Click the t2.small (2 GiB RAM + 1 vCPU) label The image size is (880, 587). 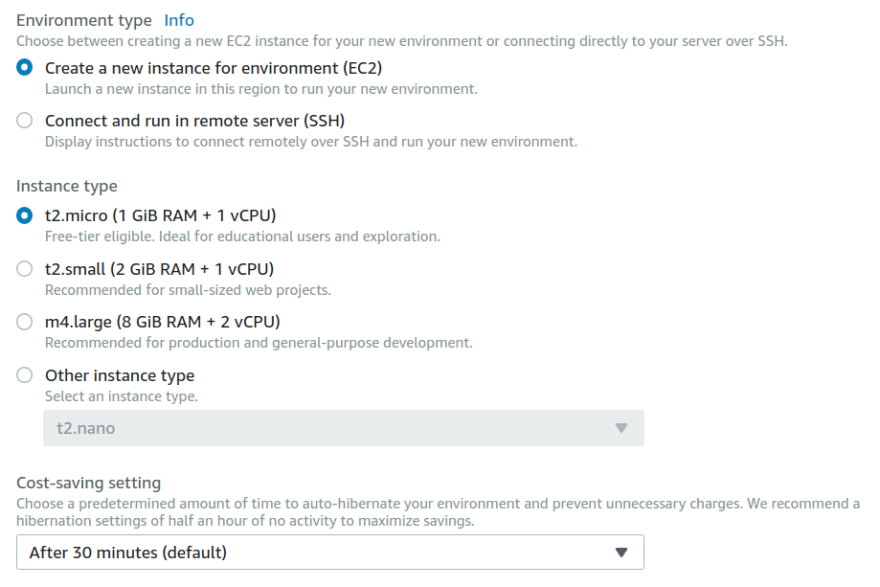point(159,269)
